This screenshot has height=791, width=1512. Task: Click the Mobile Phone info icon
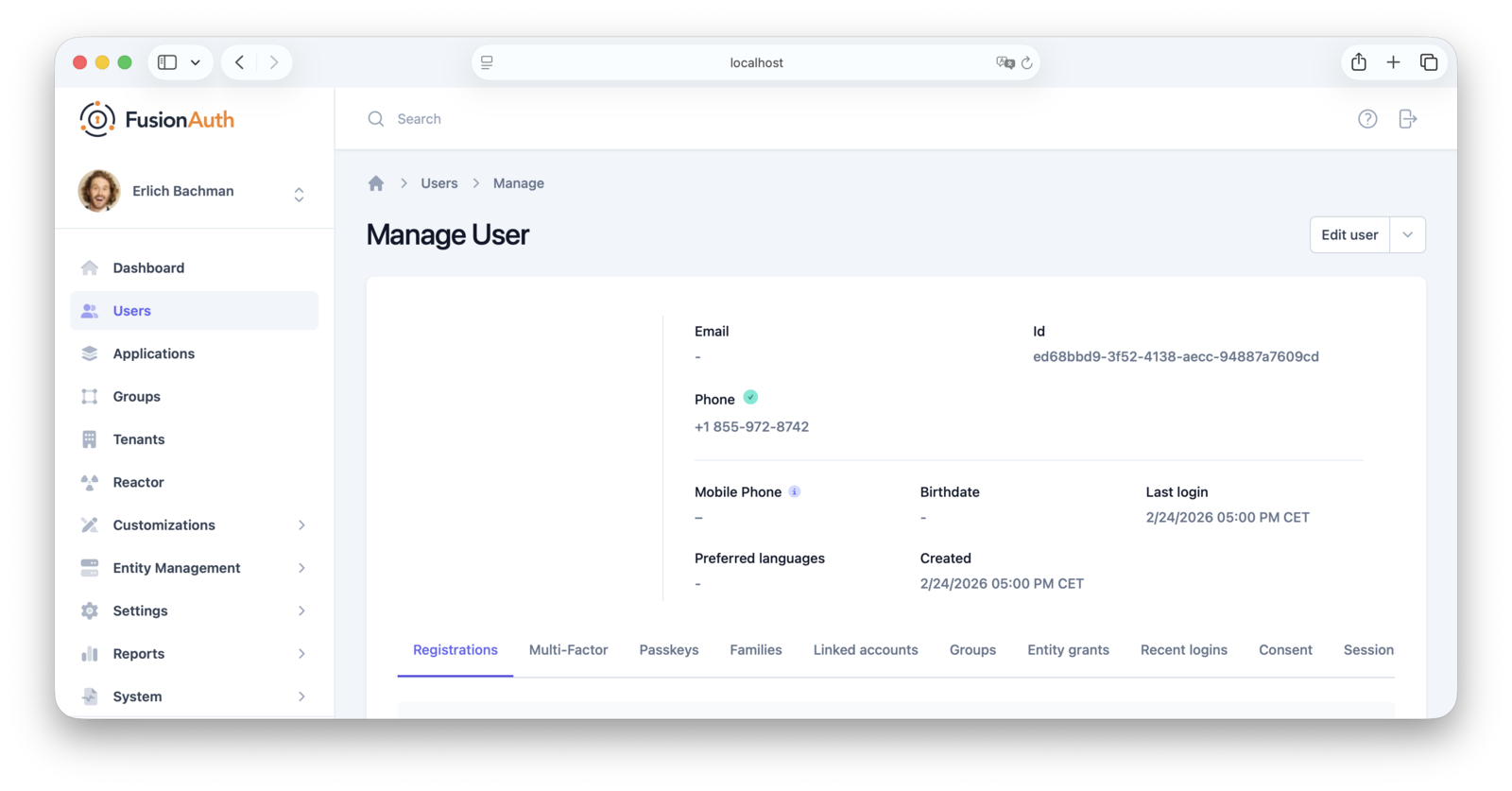(x=795, y=491)
